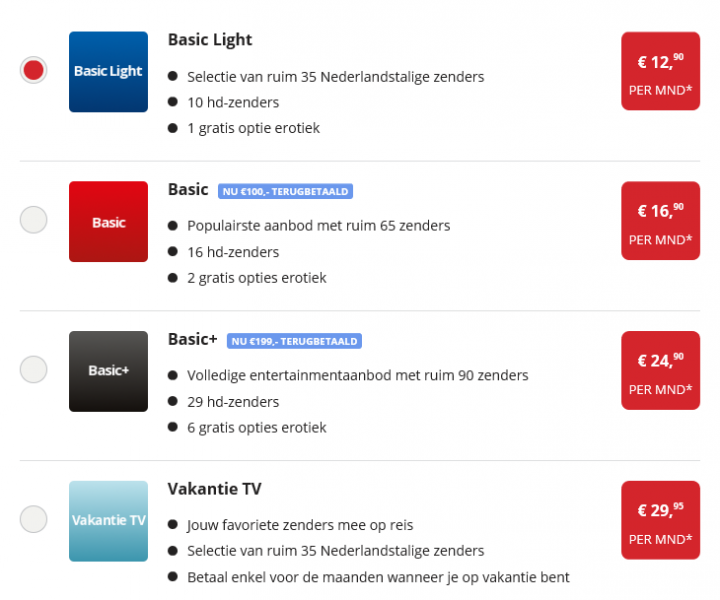Click the €24,90 per month price button
The image size is (720, 600).
pos(660,370)
